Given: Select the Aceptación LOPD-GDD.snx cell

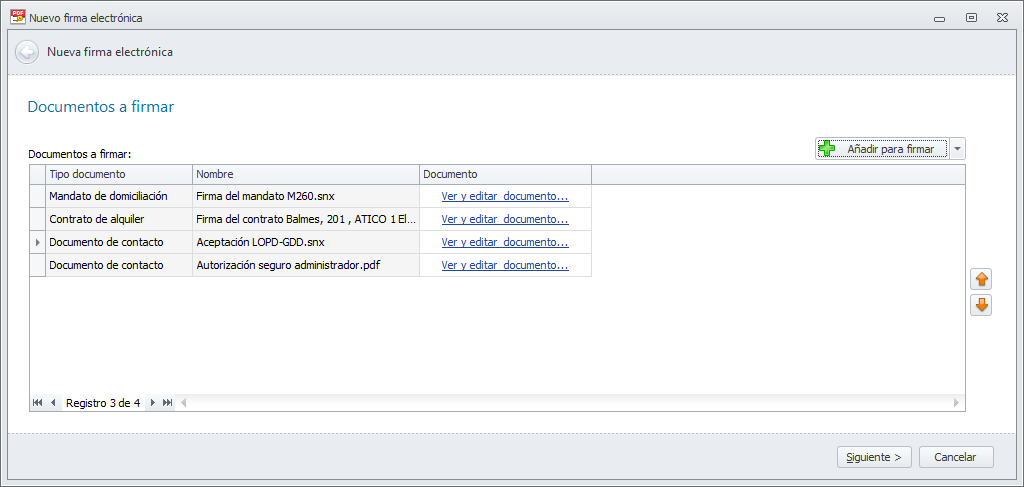Looking at the screenshot, I should 306,242.
